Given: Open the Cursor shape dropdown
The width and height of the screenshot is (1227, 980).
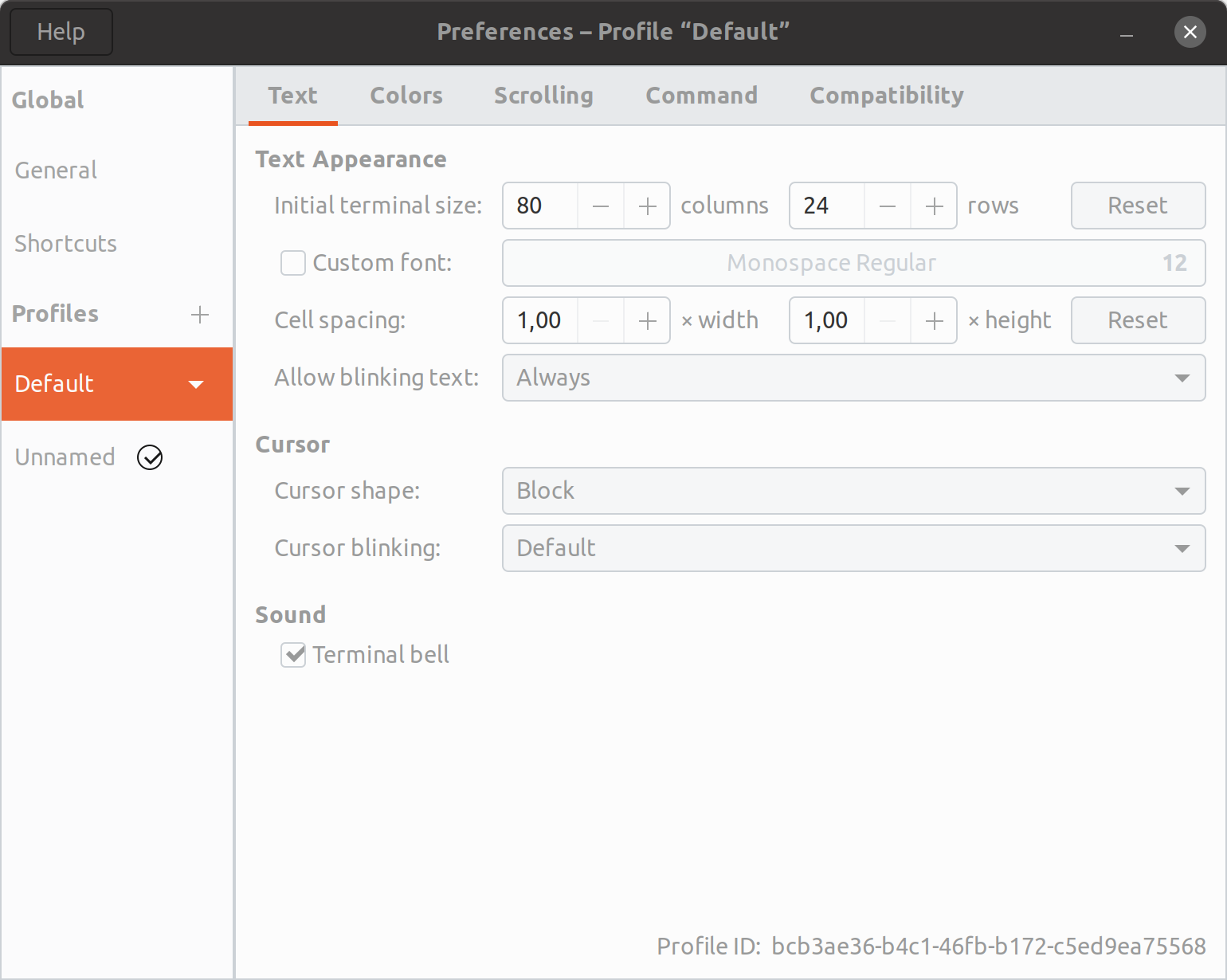Looking at the screenshot, I should click(853, 491).
